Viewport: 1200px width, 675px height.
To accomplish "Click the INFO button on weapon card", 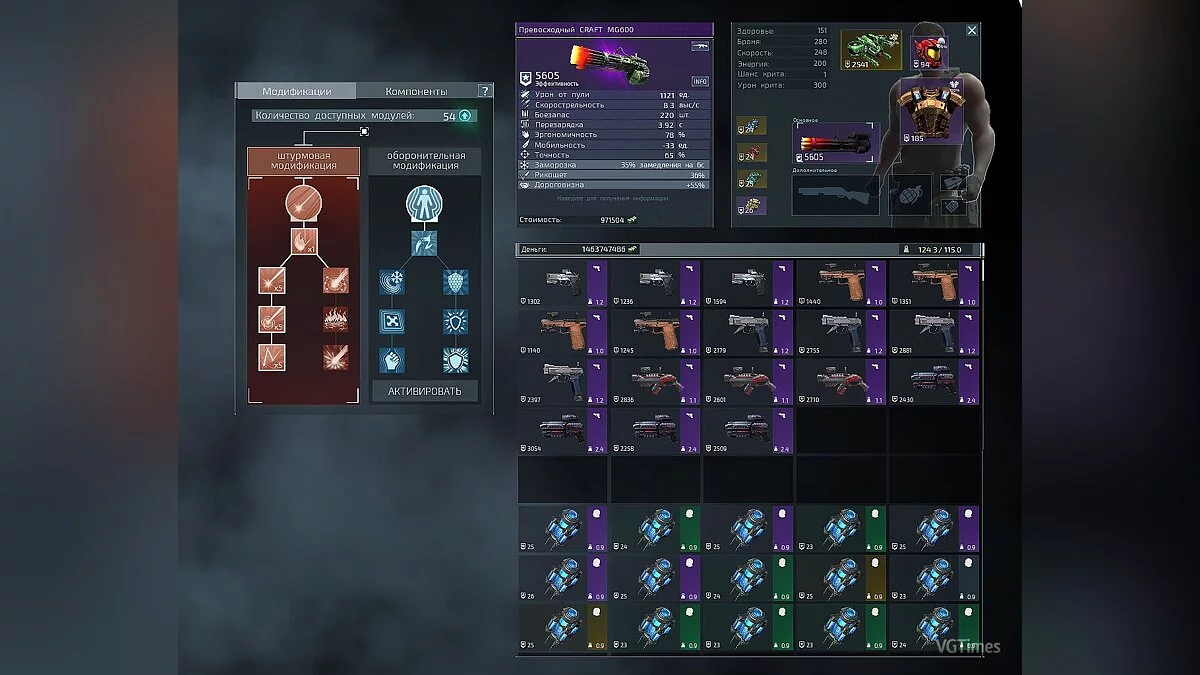I will click(x=700, y=81).
